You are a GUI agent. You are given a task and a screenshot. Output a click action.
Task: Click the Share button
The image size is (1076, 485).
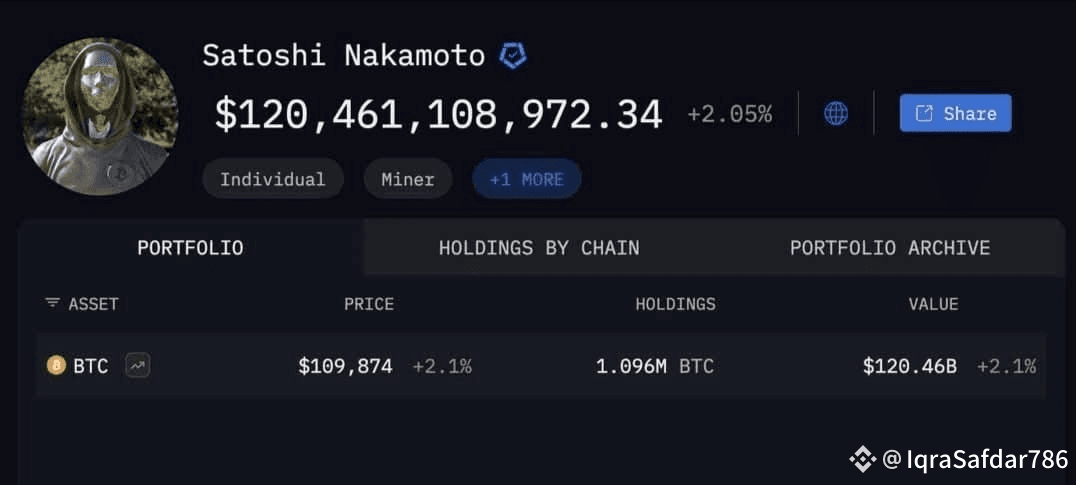click(x=955, y=113)
